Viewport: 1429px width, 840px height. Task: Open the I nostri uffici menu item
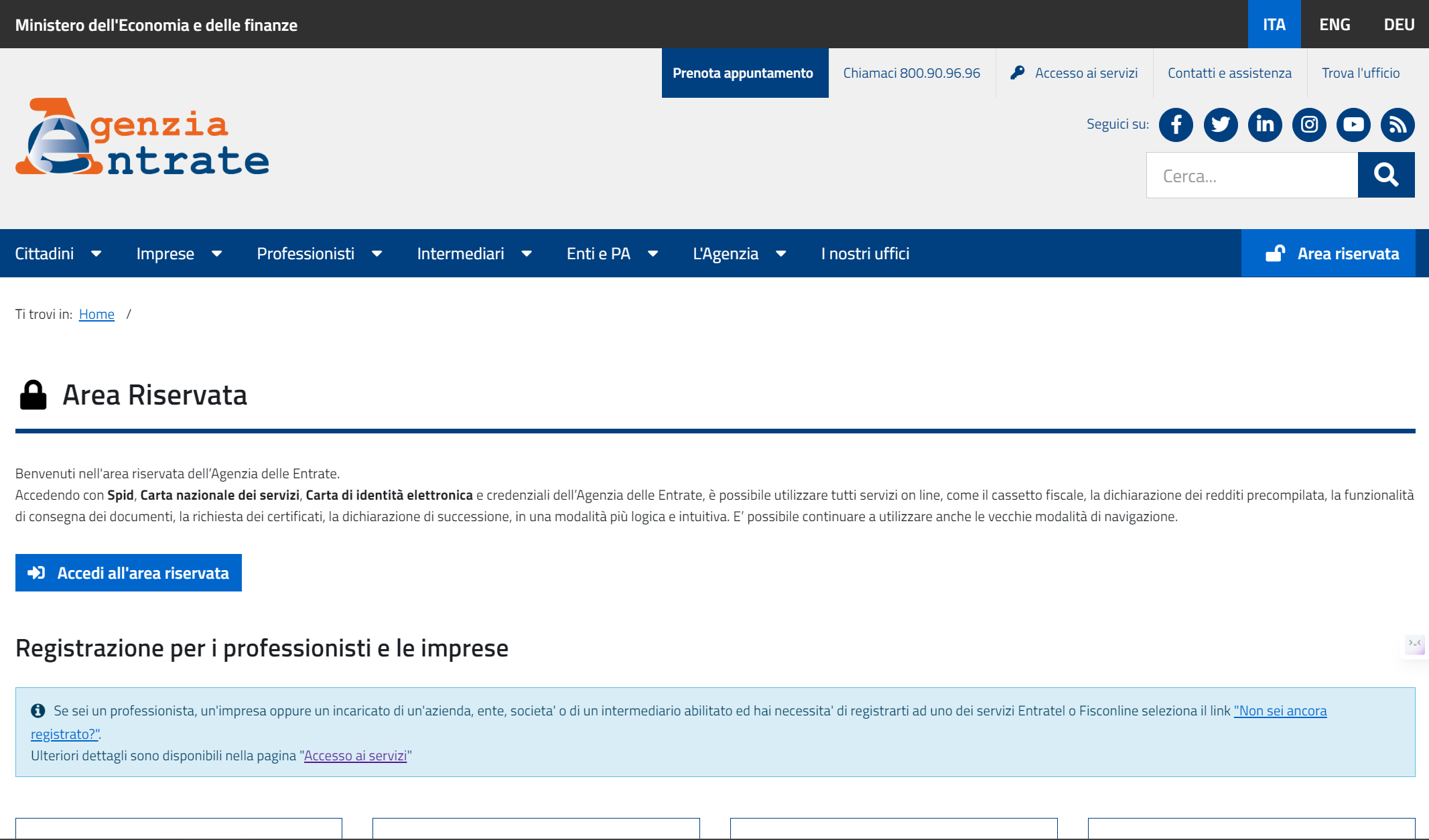tap(865, 254)
